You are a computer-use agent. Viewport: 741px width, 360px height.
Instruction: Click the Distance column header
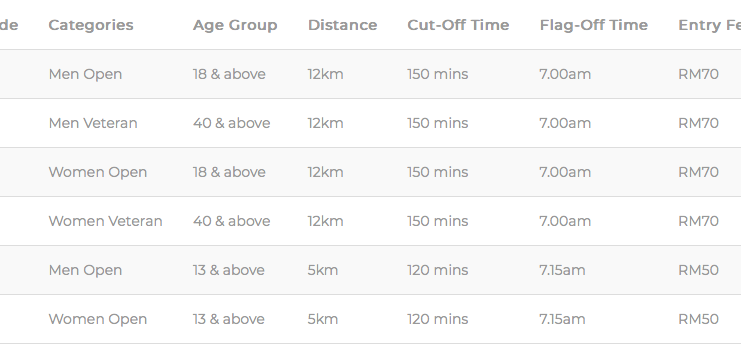[x=343, y=25]
